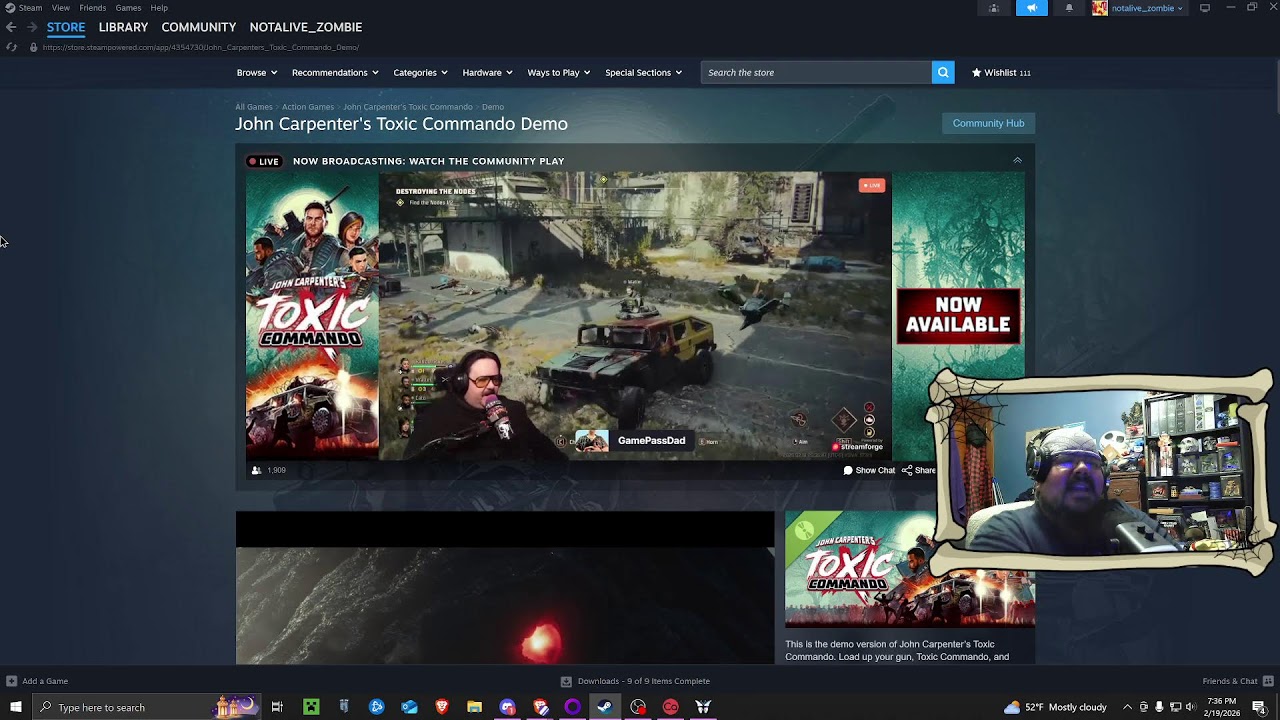Screen dimensions: 1280x720
Task: Open File Explorer from the taskbar
Action: [x=475, y=707]
